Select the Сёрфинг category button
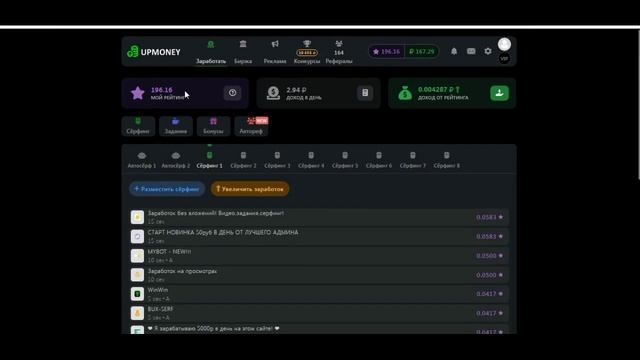The image size is (640, 360). (138, 126)
